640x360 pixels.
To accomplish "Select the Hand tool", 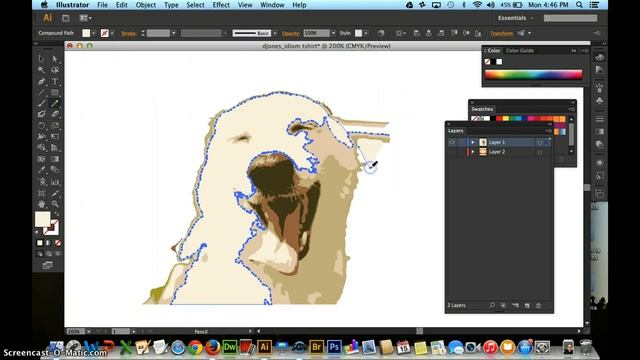I will tap(42, 204).
